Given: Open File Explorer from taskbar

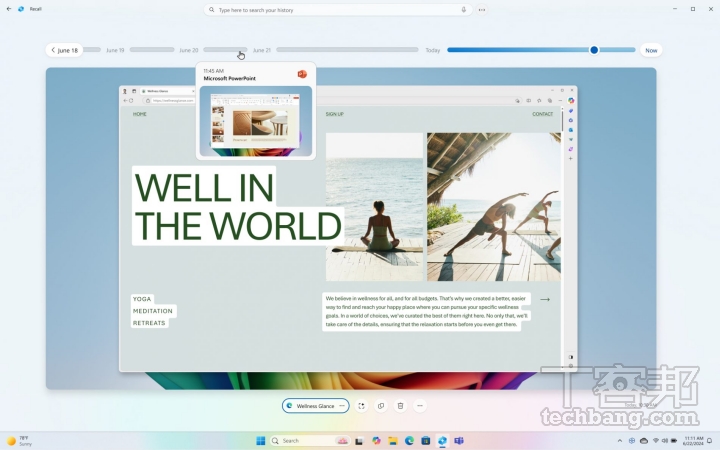Looking at the screenshot, I should pos(393,441).
